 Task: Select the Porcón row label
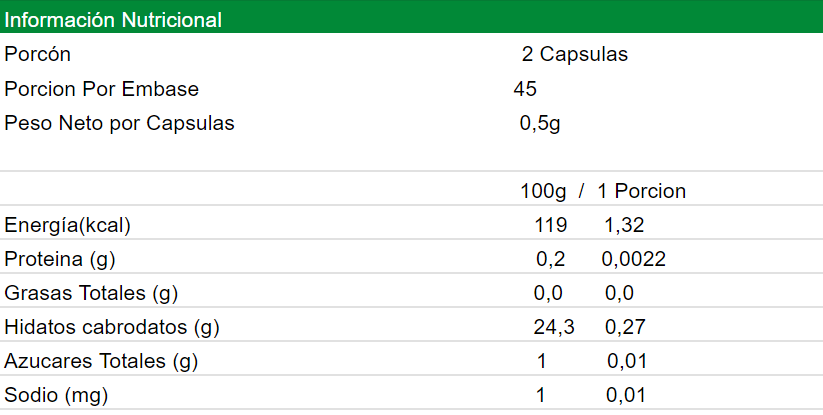[x=38, y=55]
